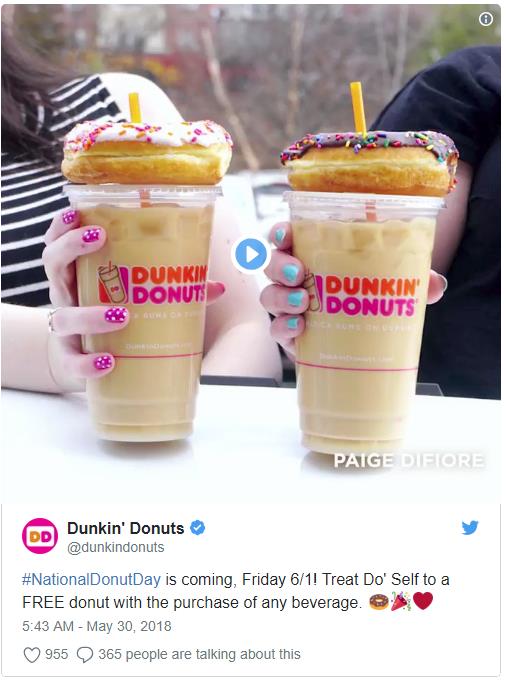Click the red heart emoji in tweet
The image size is (506, 681).
coord(423,601)
